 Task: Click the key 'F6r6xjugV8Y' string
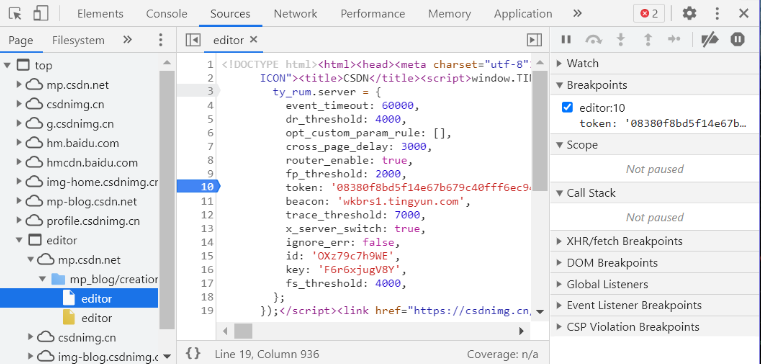coord(359,269)
